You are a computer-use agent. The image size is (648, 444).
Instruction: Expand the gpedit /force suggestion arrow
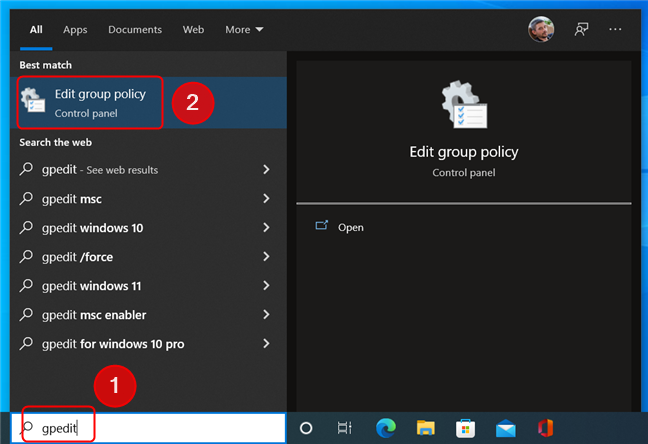(267, 256)
